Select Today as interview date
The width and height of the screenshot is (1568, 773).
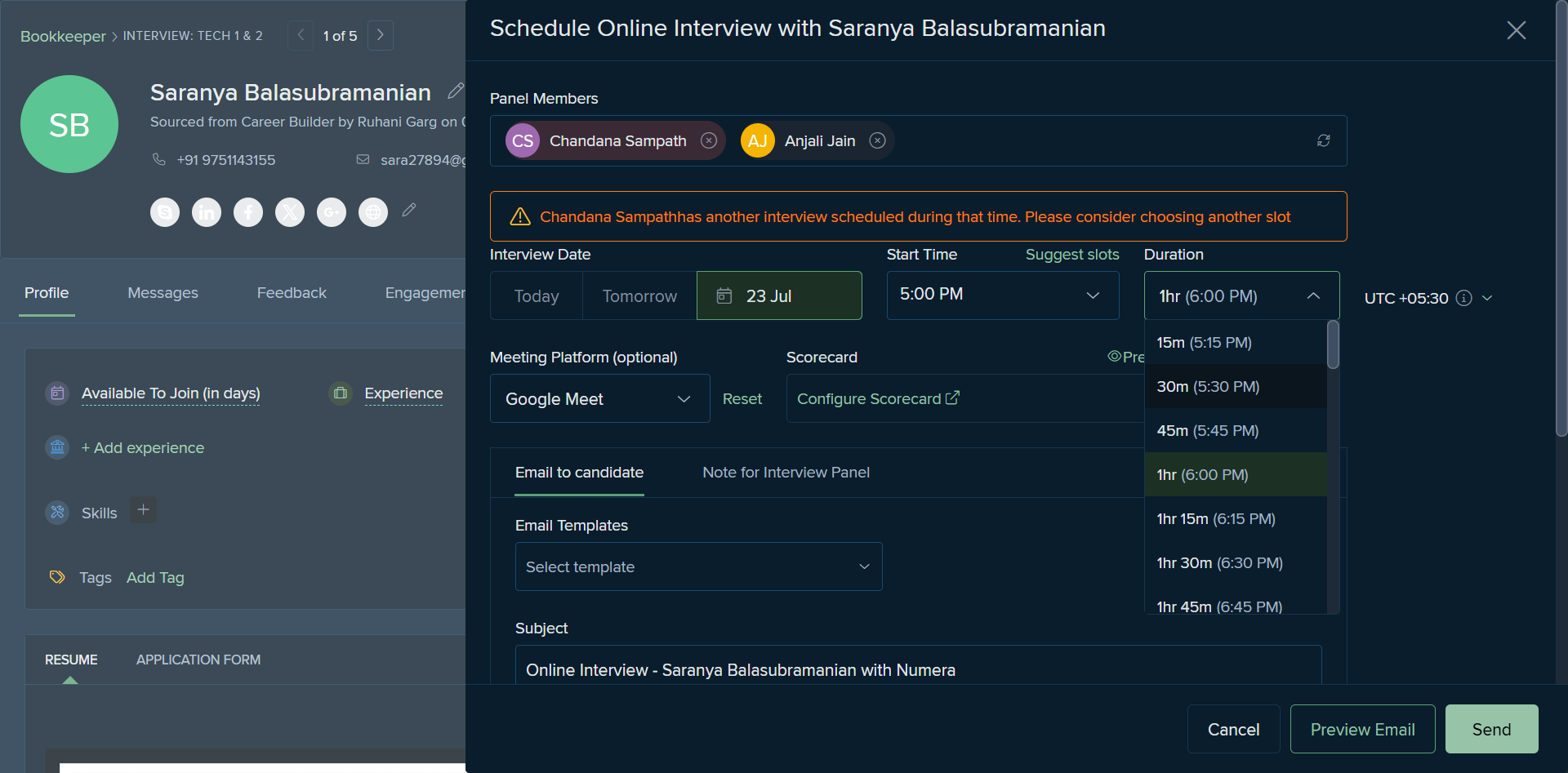pyautogui.click(x=537, y=295)
